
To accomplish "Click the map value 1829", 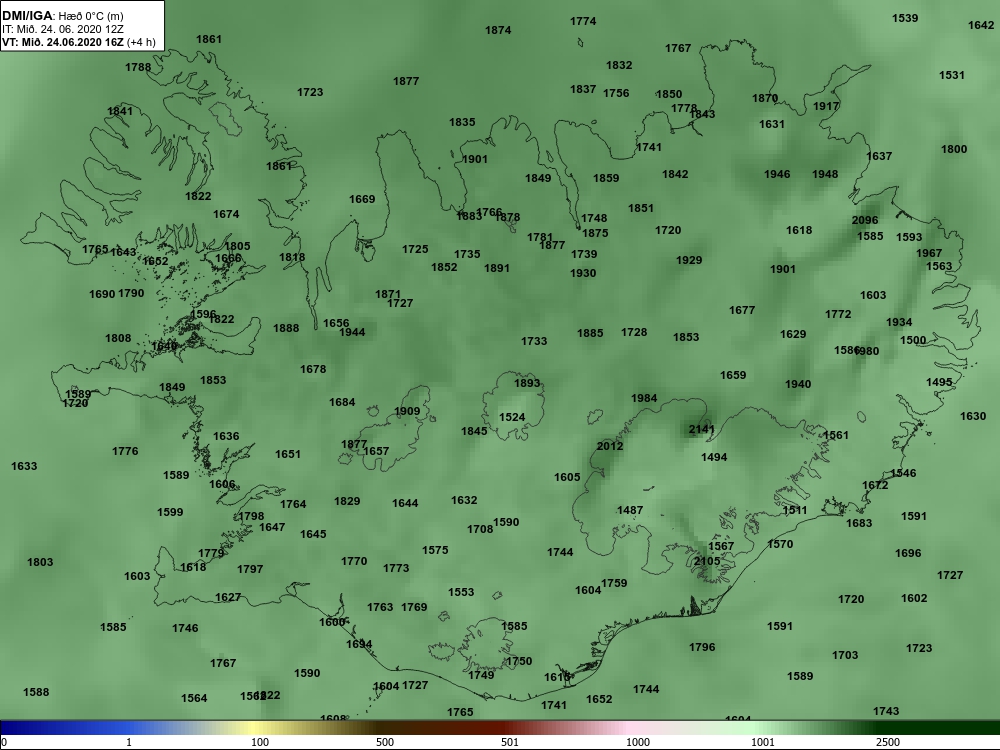I will pos(348,501).
